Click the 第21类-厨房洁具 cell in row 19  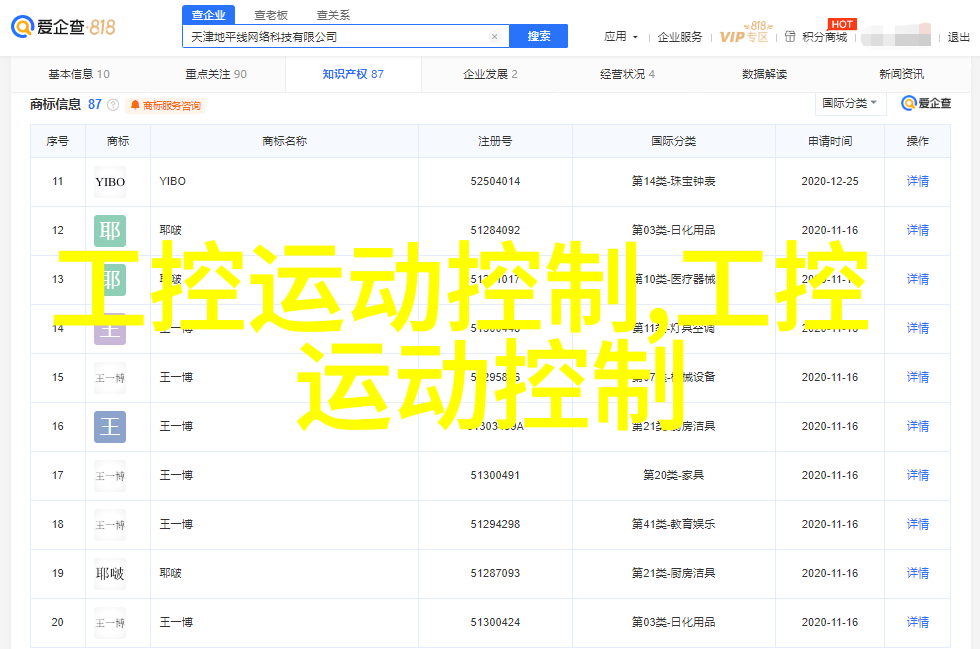[x=673, y=573]
